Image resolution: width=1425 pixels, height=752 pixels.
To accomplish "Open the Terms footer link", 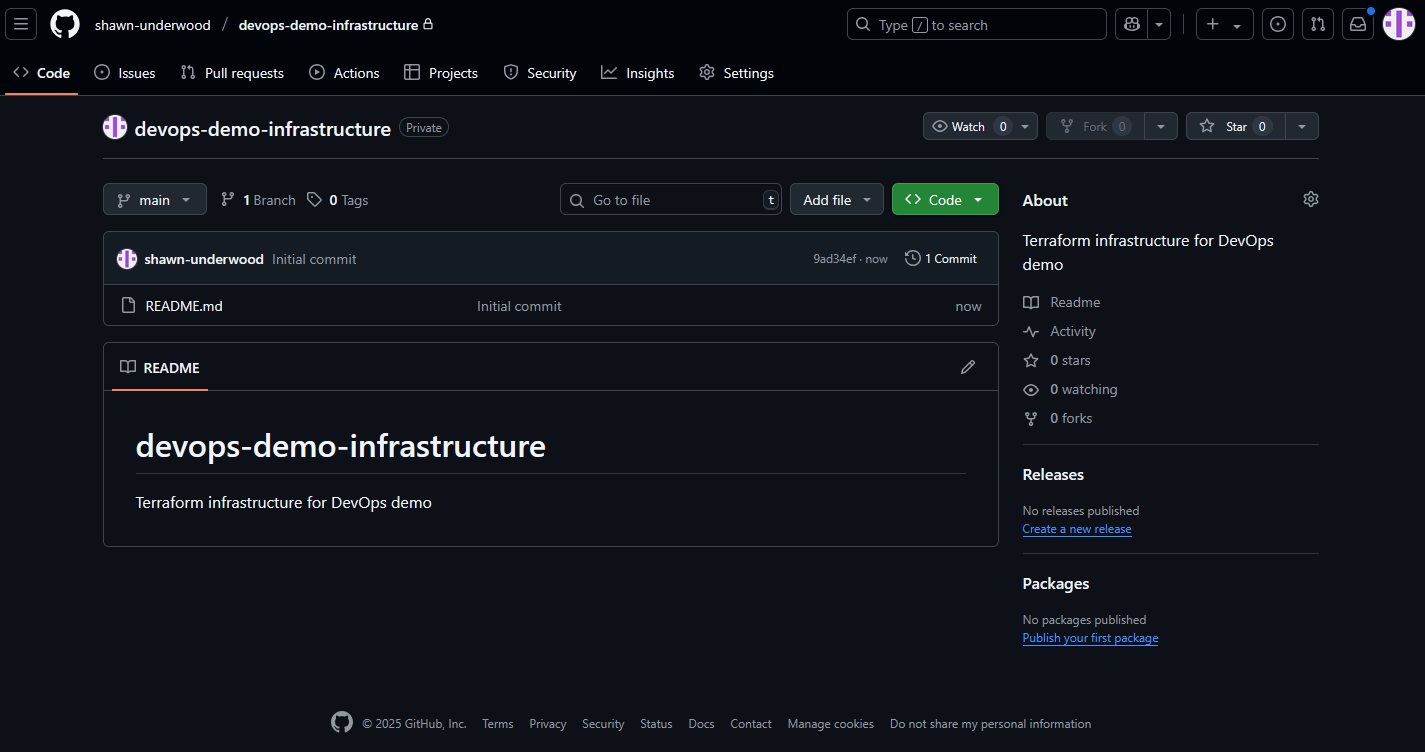I will (498, 724).
